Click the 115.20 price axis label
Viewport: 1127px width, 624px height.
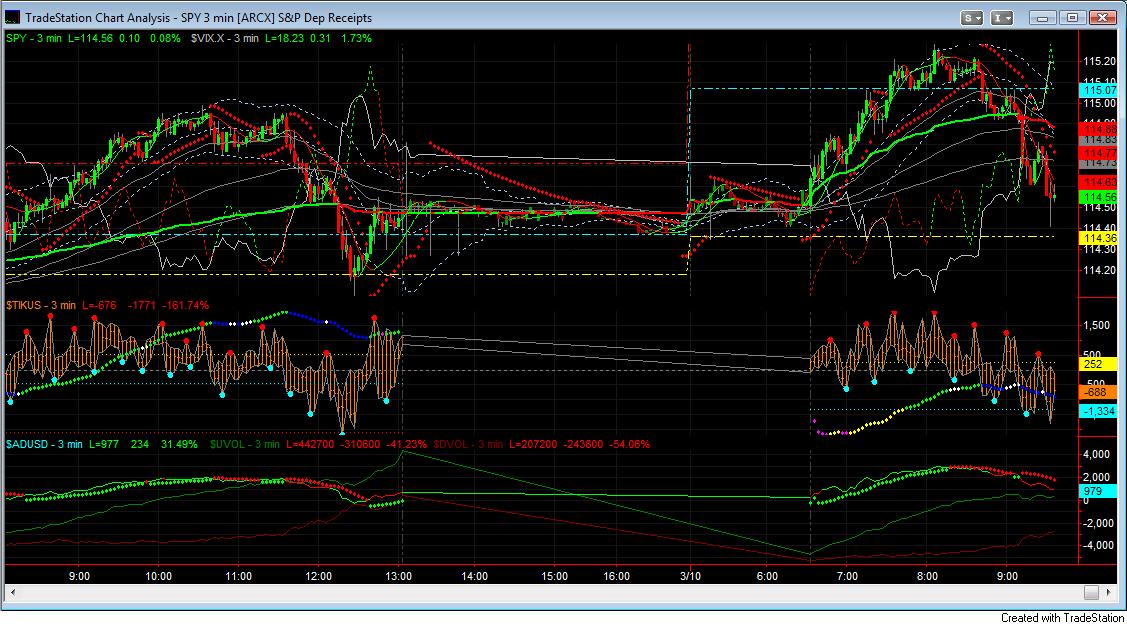click(1098, 61)
